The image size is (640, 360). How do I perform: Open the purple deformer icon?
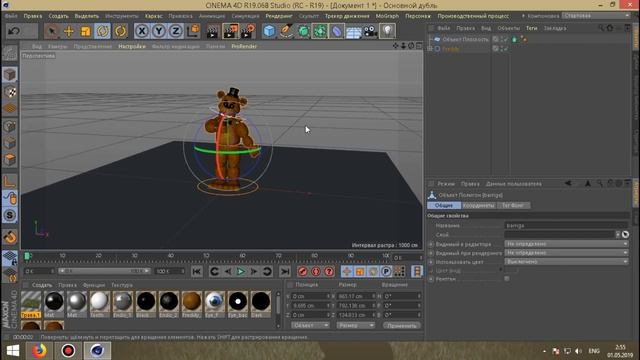(337, 31)
